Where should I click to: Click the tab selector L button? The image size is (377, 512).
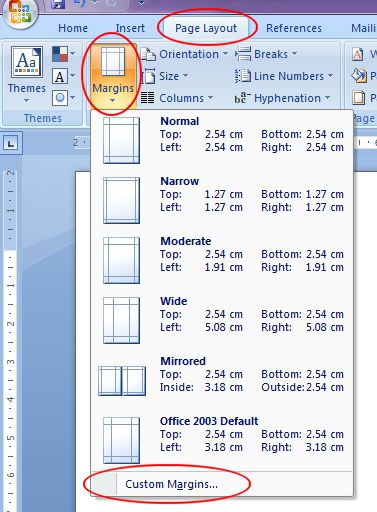pyautogui.click(x=11, y=144)
